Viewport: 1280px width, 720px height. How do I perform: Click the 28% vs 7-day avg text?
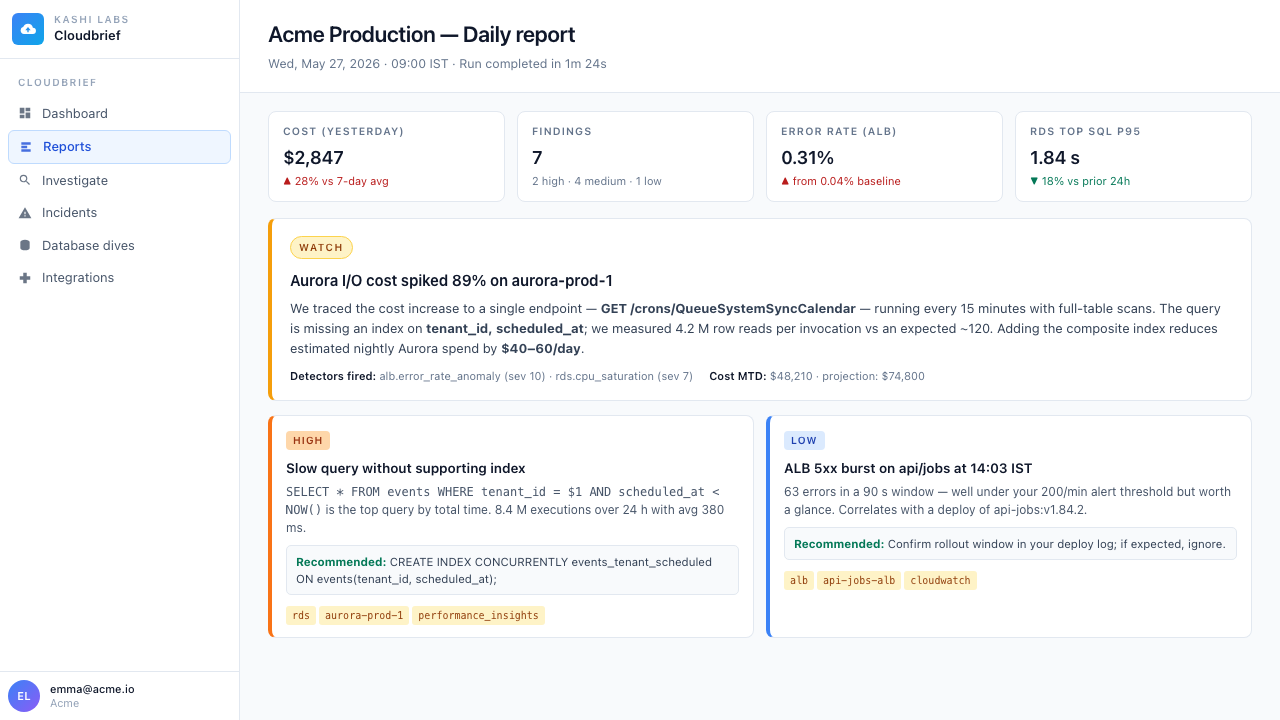tap(341, 181)
